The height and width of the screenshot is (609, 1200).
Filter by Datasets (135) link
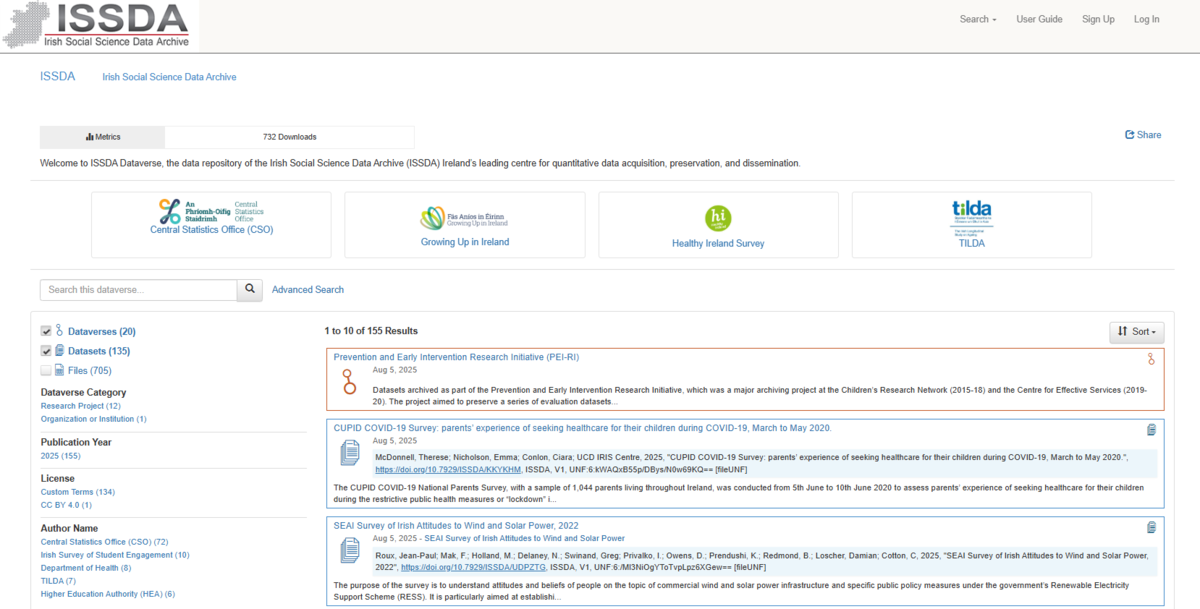click(99, 351)
